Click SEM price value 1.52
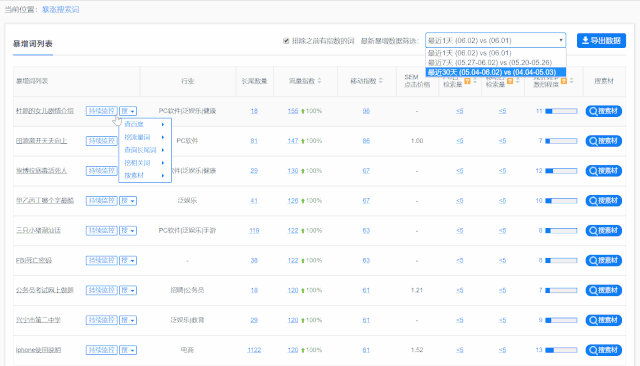Screen dimensions: 640x366 pyautogui.click(x=417, y=350)
